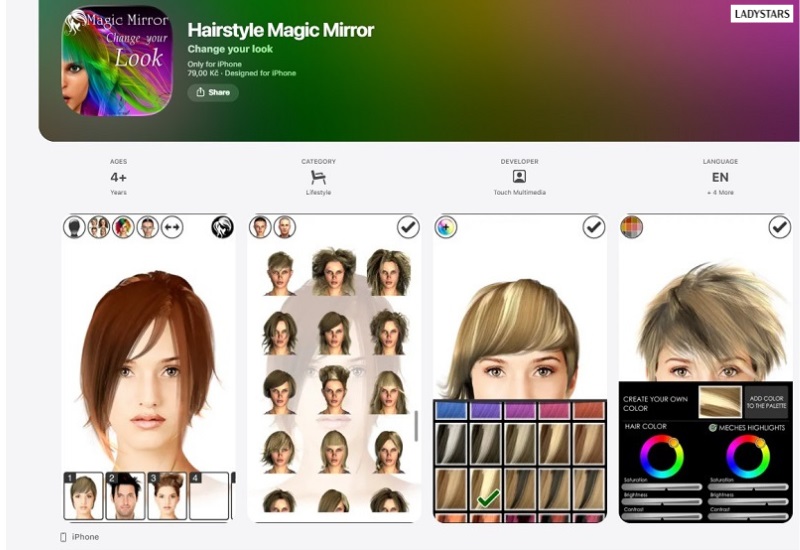Screen dimensions: 800x550
Task: Share the Hairstyle Magic Mirror app
Action: [213, 92]
